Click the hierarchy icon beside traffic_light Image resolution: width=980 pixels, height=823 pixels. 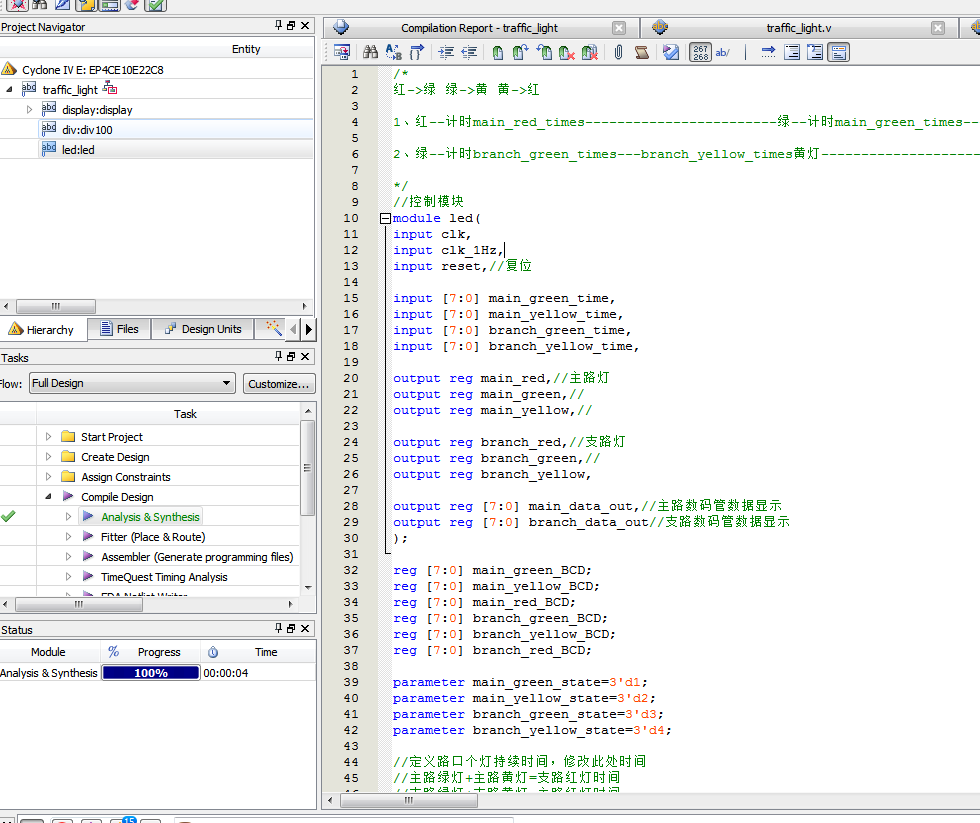(110, 87)
